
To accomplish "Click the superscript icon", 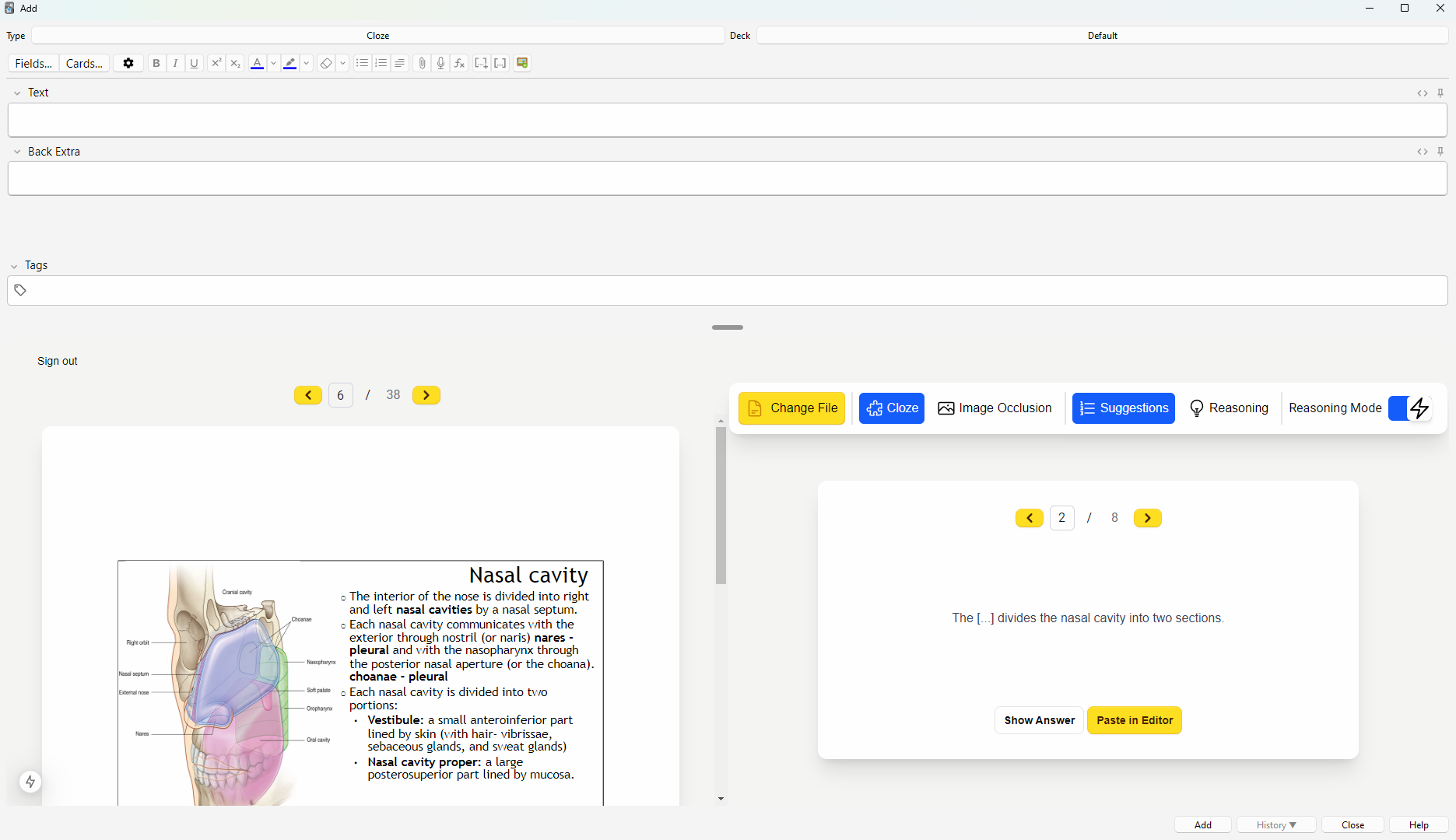I will [216, 64].
